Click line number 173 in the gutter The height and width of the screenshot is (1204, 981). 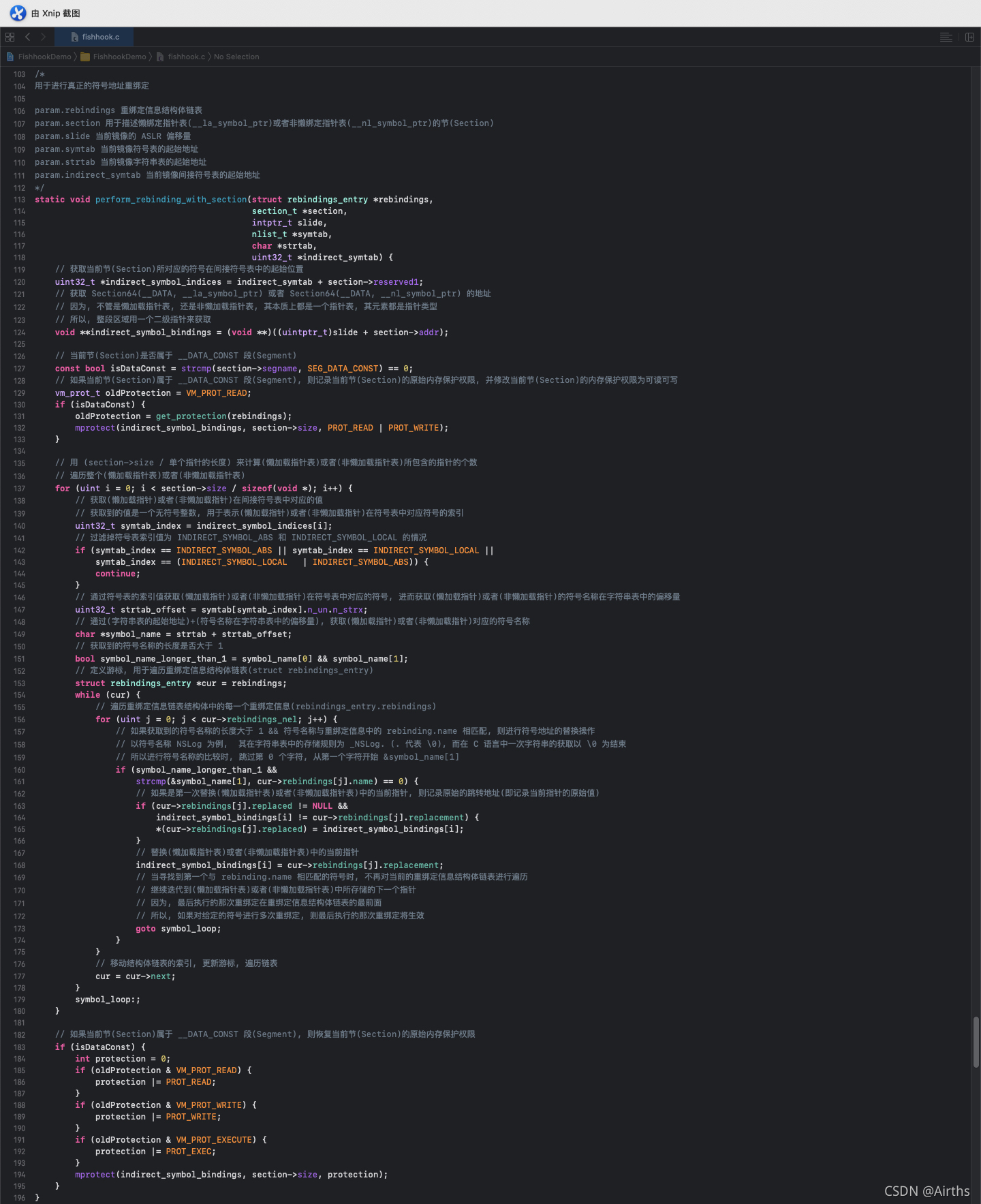coord(19,929)
